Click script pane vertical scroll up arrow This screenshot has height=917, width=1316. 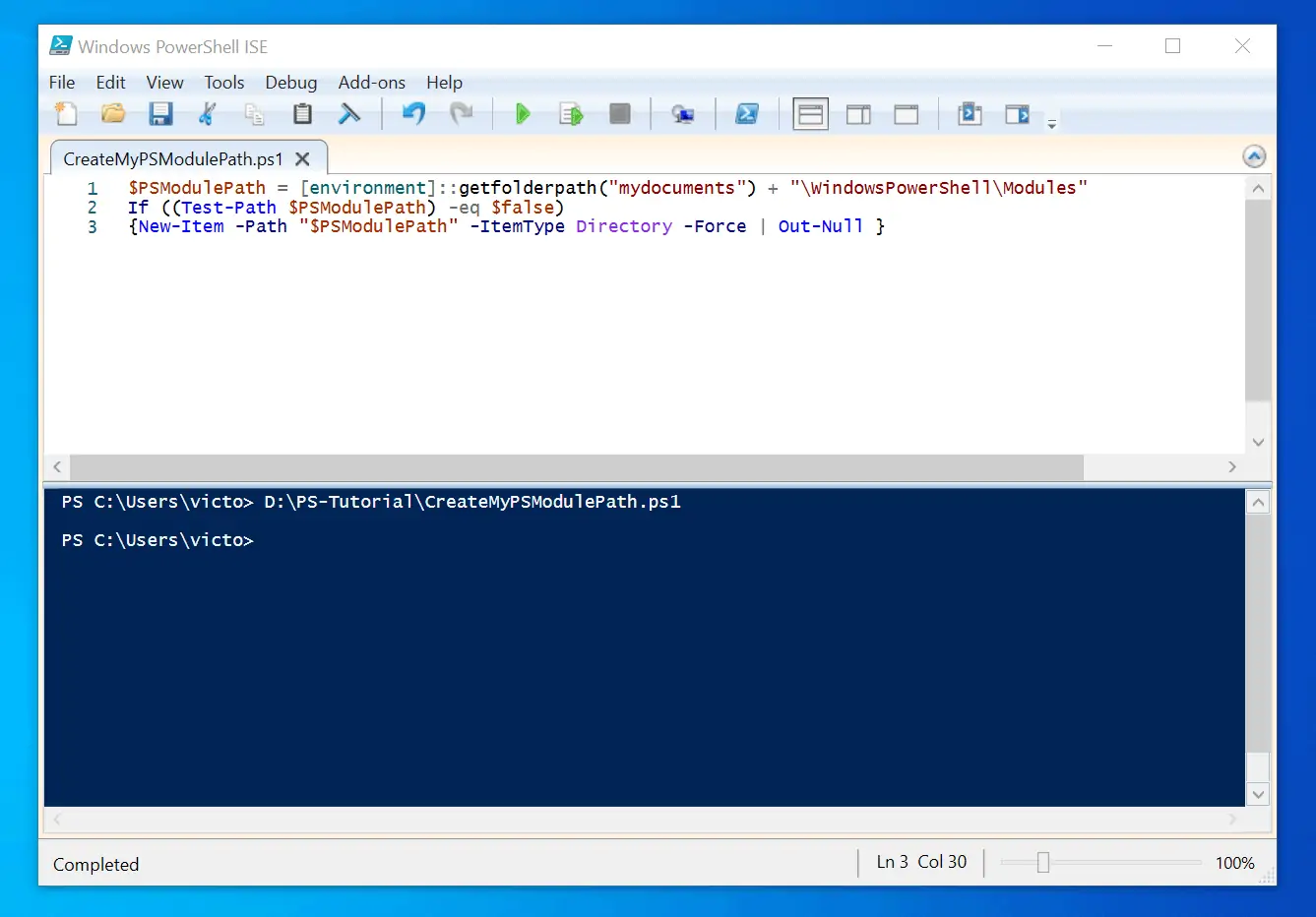coord(1258,188)
